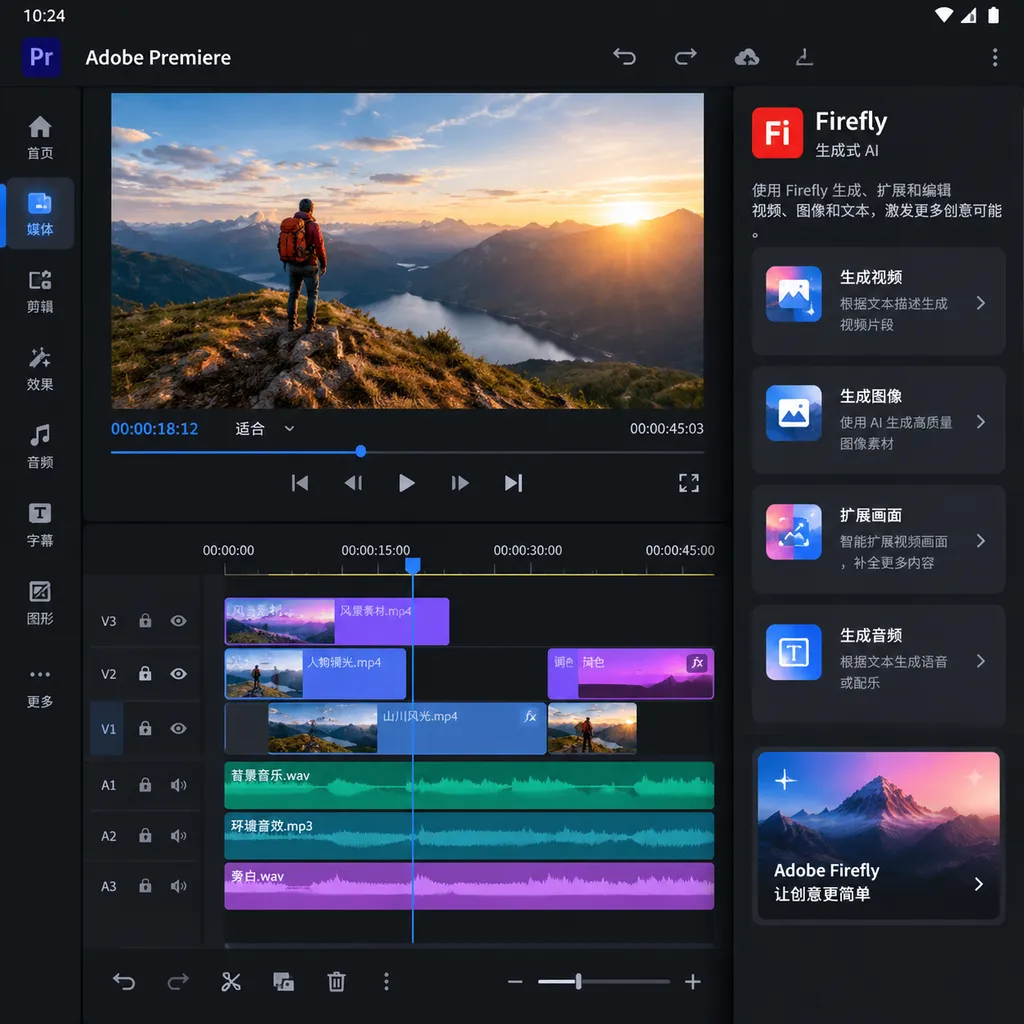
Task: Lock the A1 audio track
Action: click(x=145, y=785)
